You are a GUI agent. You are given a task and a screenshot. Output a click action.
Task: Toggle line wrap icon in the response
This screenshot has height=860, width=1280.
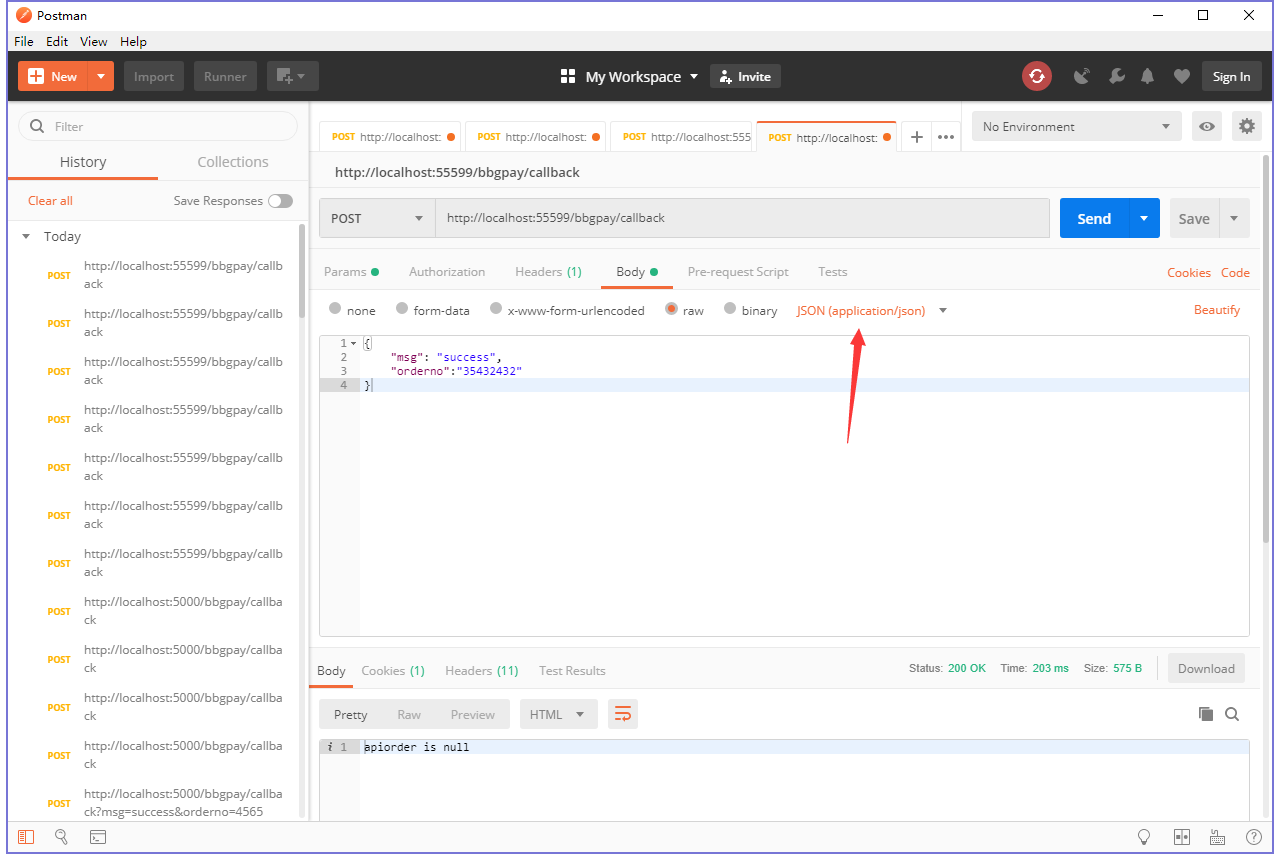tap(623, 714)
